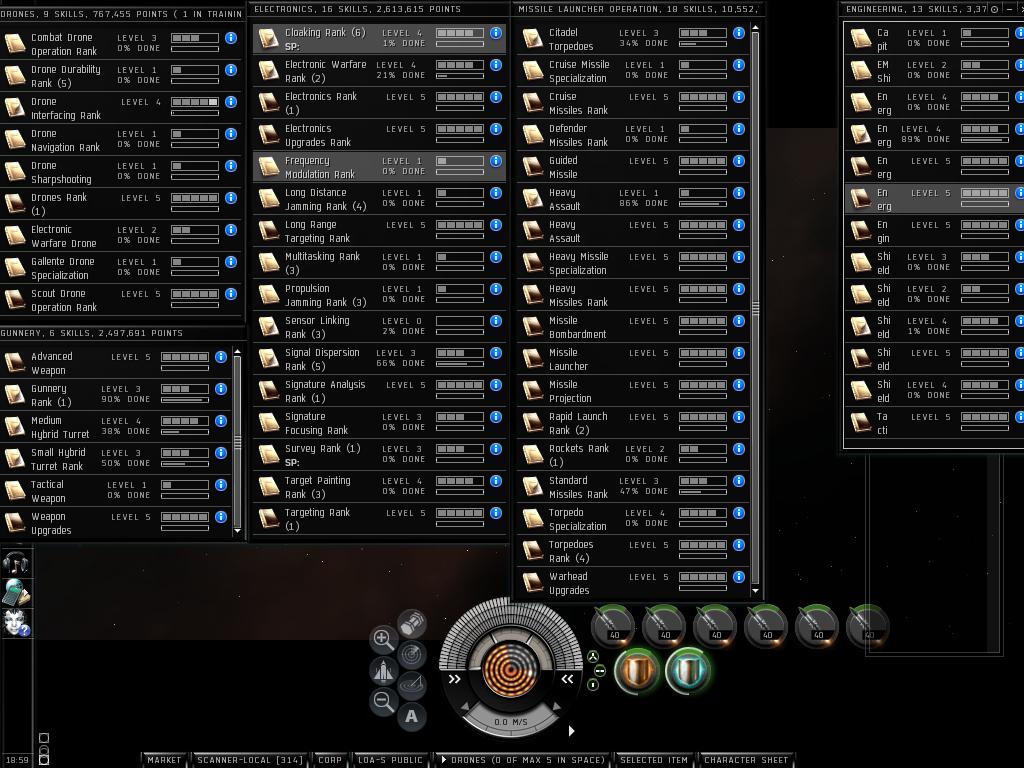Decrease speed with the left HUD arrows
The image size is (1024, 768).
click(x=455, y=679)
